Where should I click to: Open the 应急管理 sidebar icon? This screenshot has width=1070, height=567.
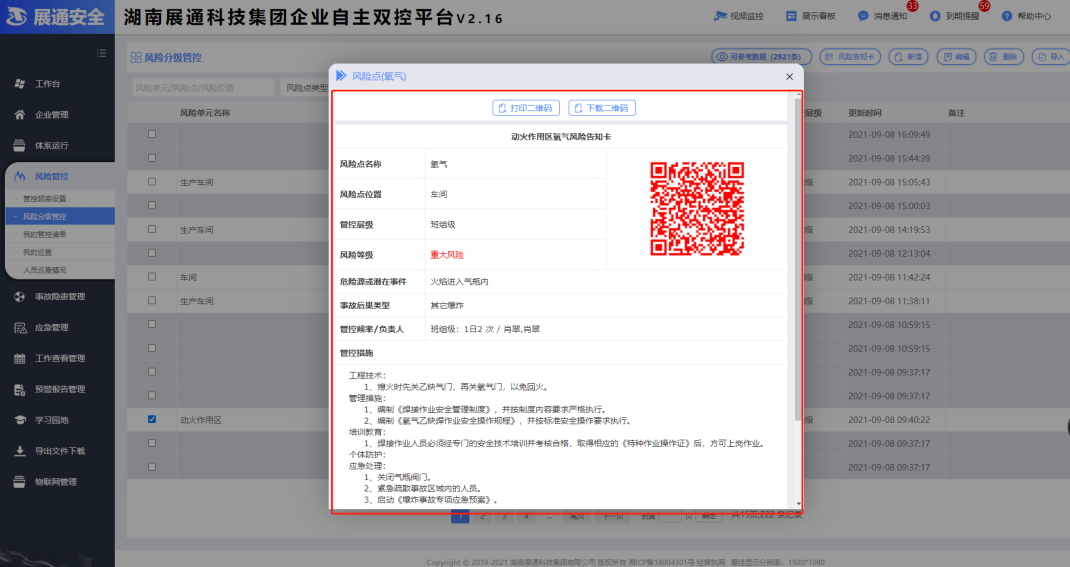coord(20,328)
